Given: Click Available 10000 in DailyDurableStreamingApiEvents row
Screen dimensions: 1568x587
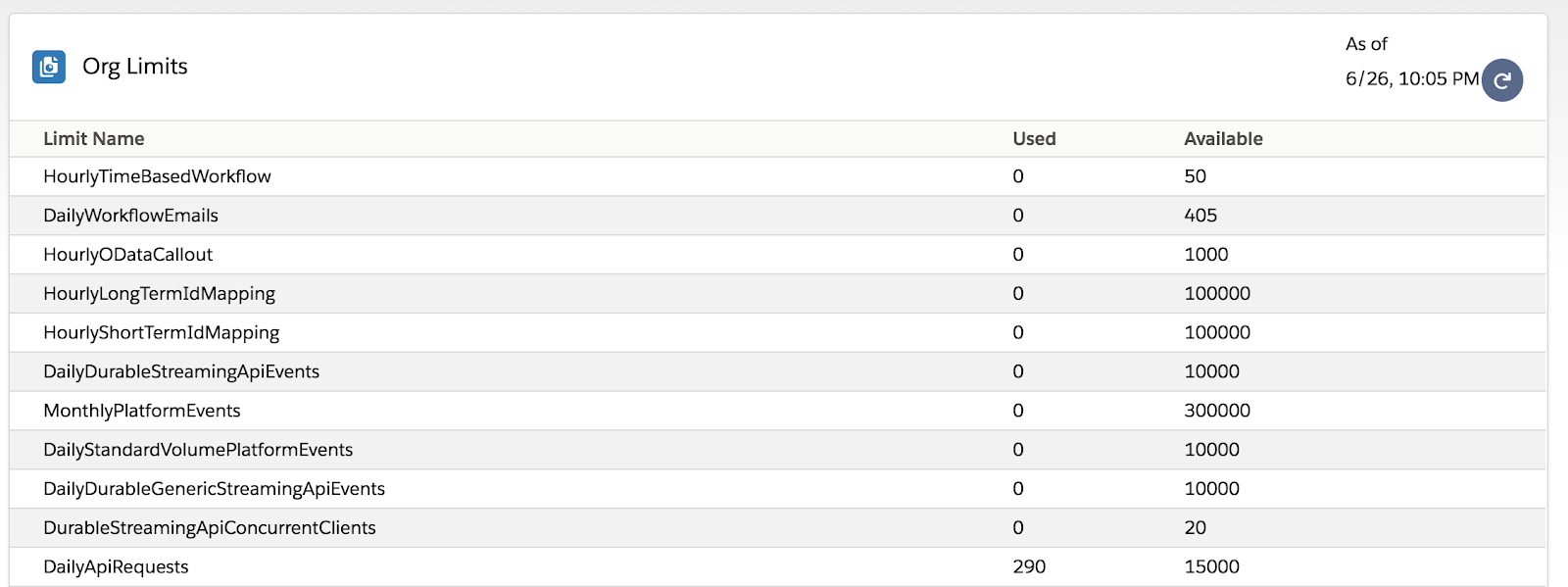Looking at the screenshot, I should click(1211, 371).
